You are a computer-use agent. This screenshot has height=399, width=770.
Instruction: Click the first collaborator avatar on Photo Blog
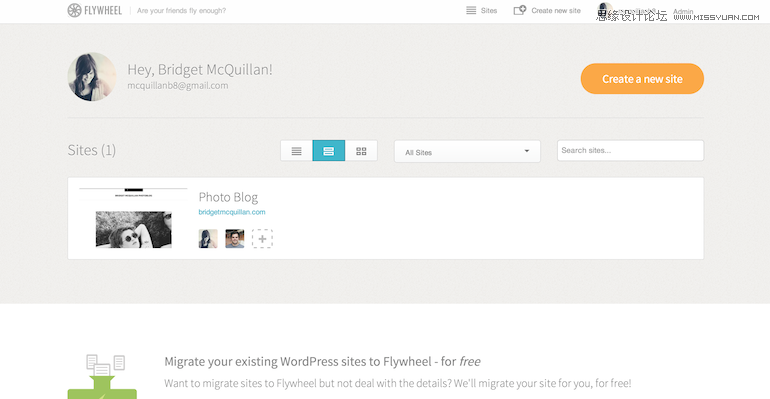pos(208,239)
